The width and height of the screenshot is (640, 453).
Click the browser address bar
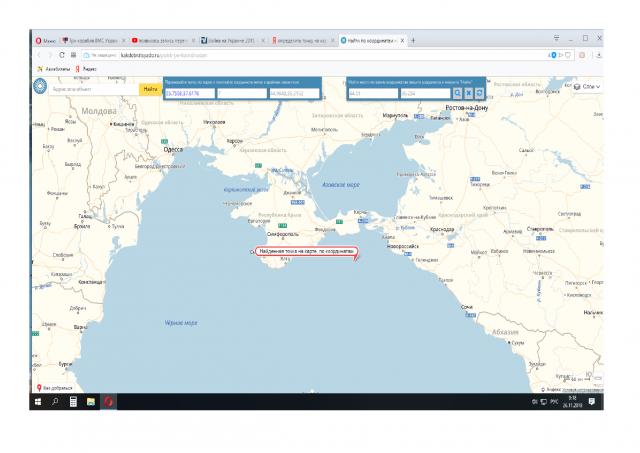[x=300, y=55]
